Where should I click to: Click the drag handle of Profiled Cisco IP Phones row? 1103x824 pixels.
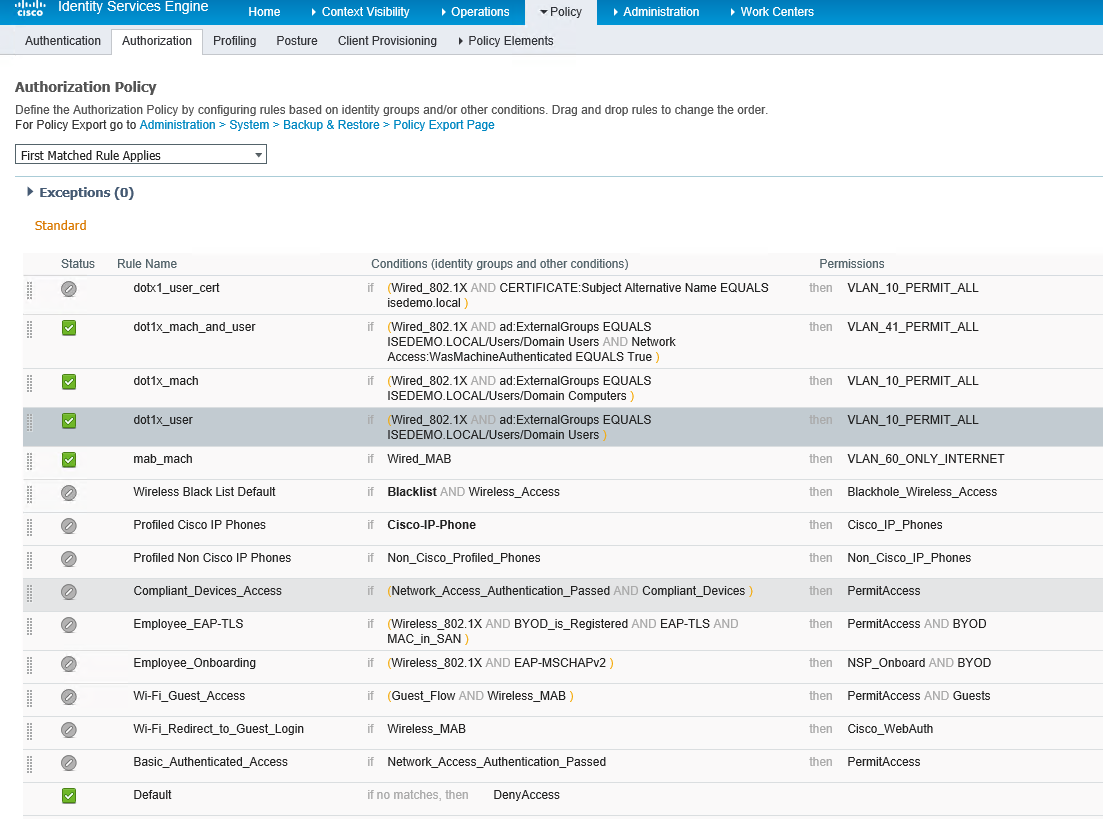coord(30,528)
